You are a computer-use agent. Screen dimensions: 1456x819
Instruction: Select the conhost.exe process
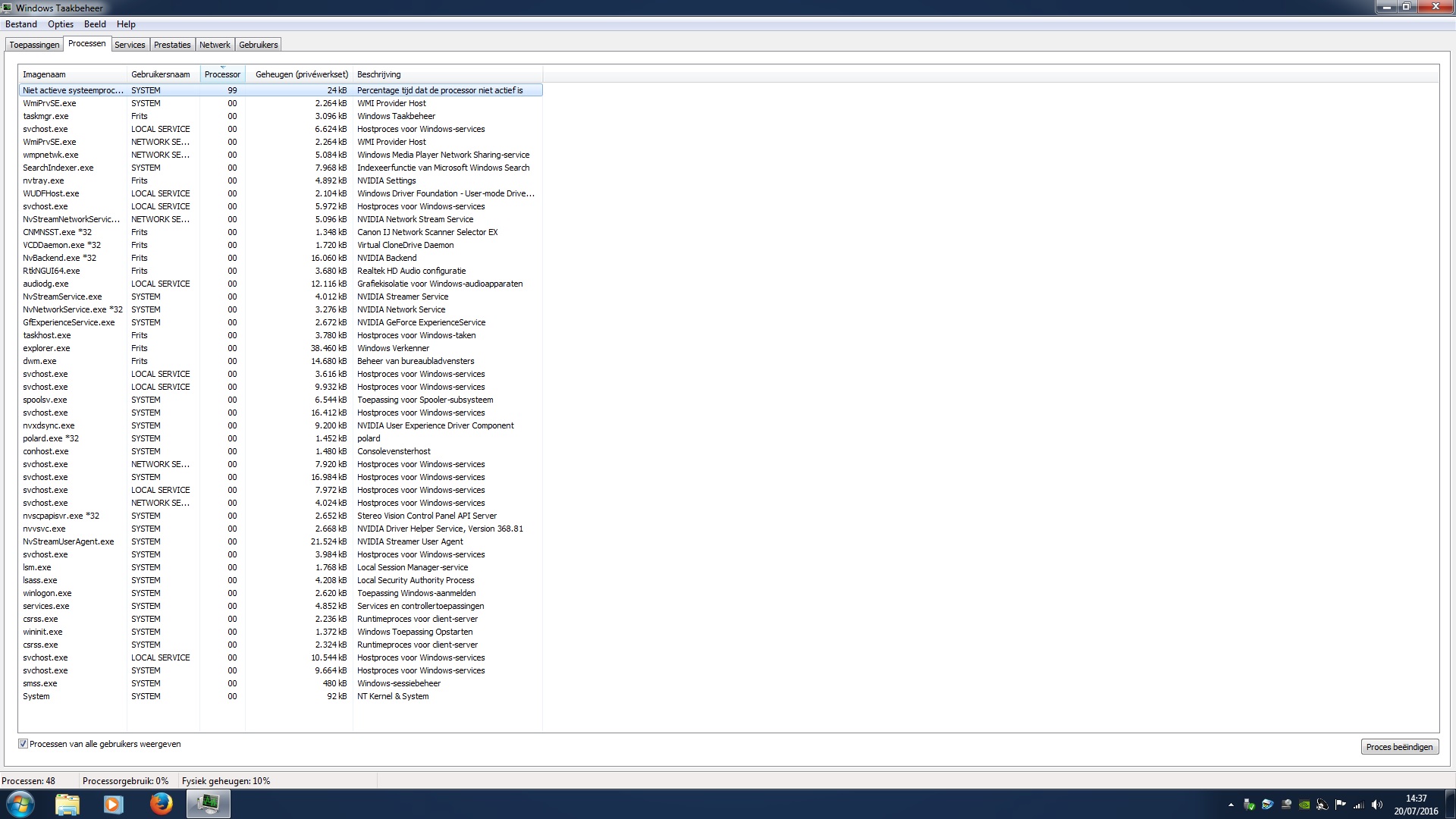click(x=281, y=451)
